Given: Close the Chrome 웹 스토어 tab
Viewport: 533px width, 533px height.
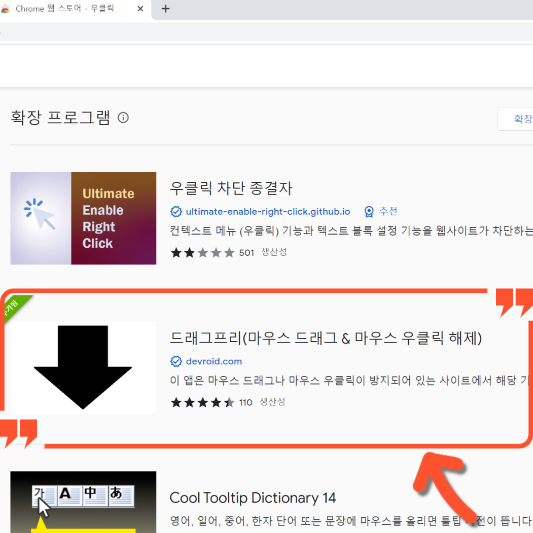Looking at the screenshot, I should pyautogui.click(x=140, y=9).
